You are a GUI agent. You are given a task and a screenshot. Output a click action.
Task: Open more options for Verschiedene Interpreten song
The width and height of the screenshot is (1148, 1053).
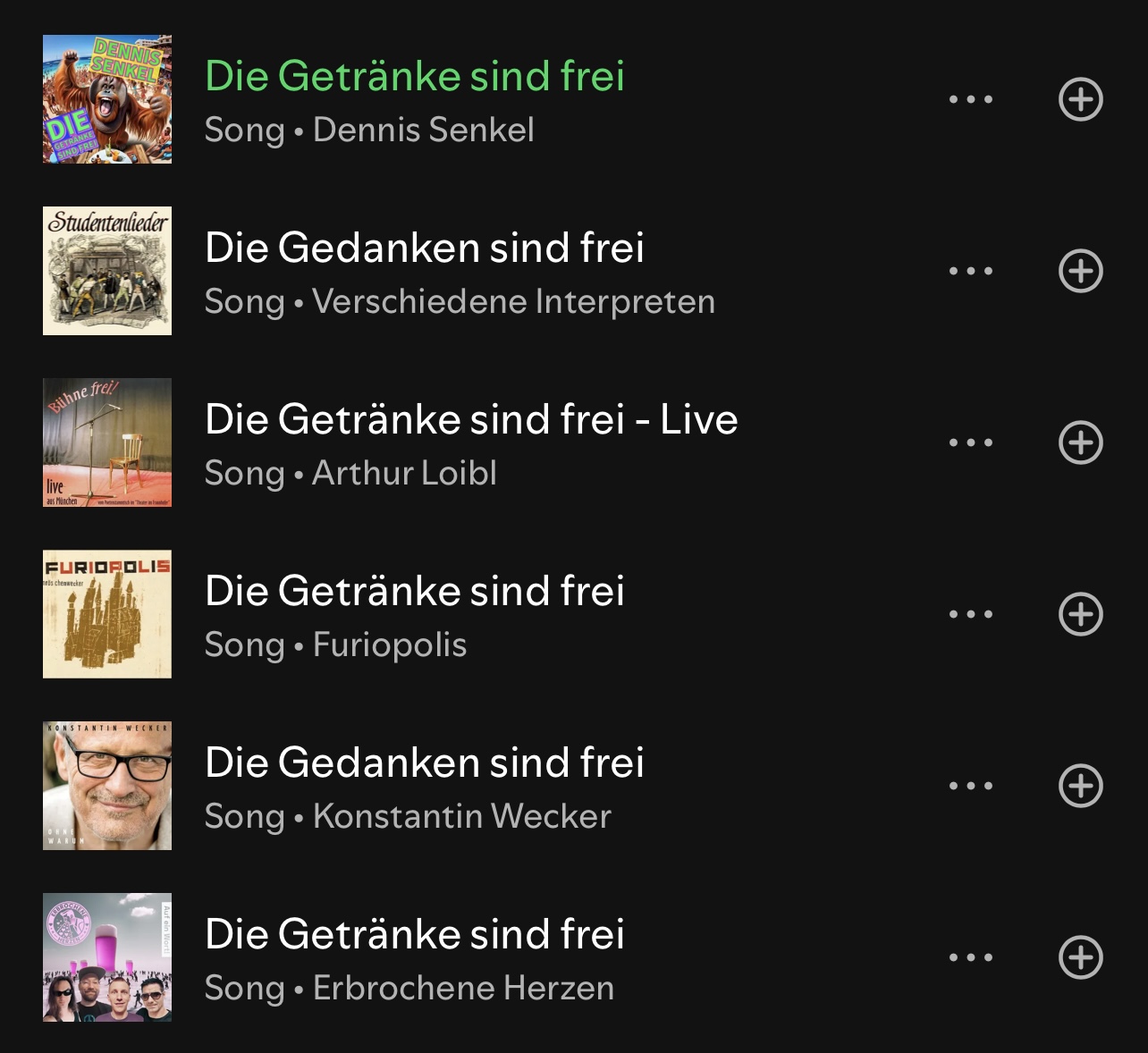tap(971, 271)
